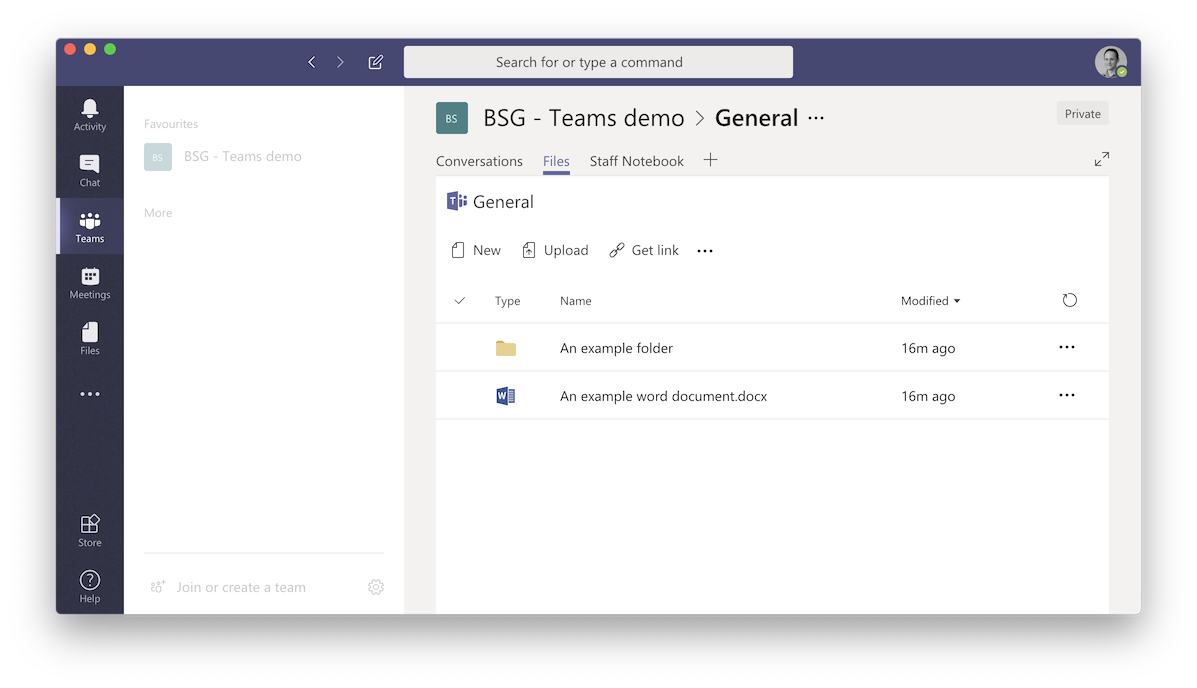The height and width of the screenshot is (688, 1197).
Task: Open the Staff Notebook tab
Action: click(637, 161)
